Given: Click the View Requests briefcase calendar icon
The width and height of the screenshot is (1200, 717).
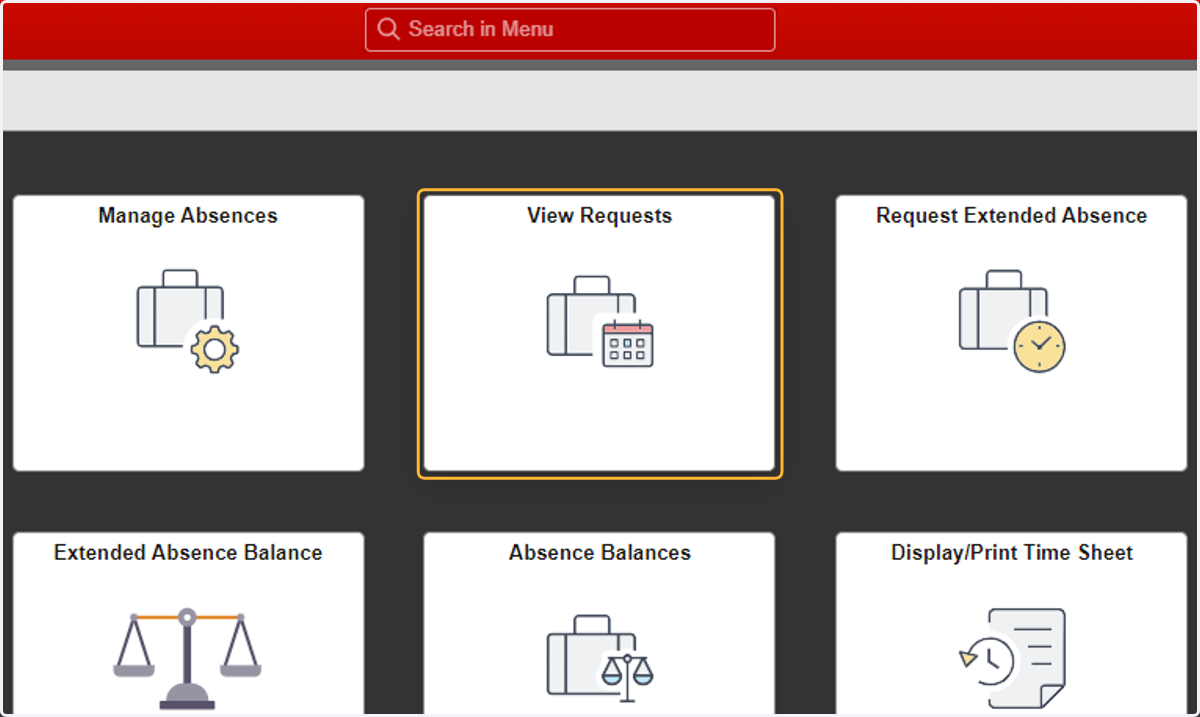Looking at the screenshot, I should pyautogui.click(x=600, y=321).
